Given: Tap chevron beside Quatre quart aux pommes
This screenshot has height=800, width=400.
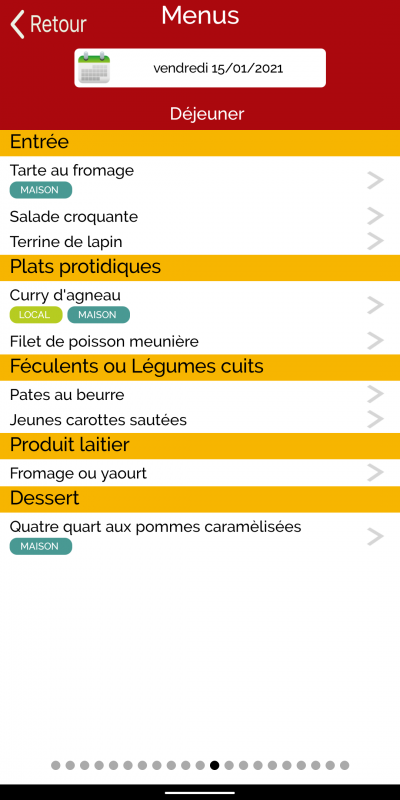Looking at the screenshot, I should 376,536.
